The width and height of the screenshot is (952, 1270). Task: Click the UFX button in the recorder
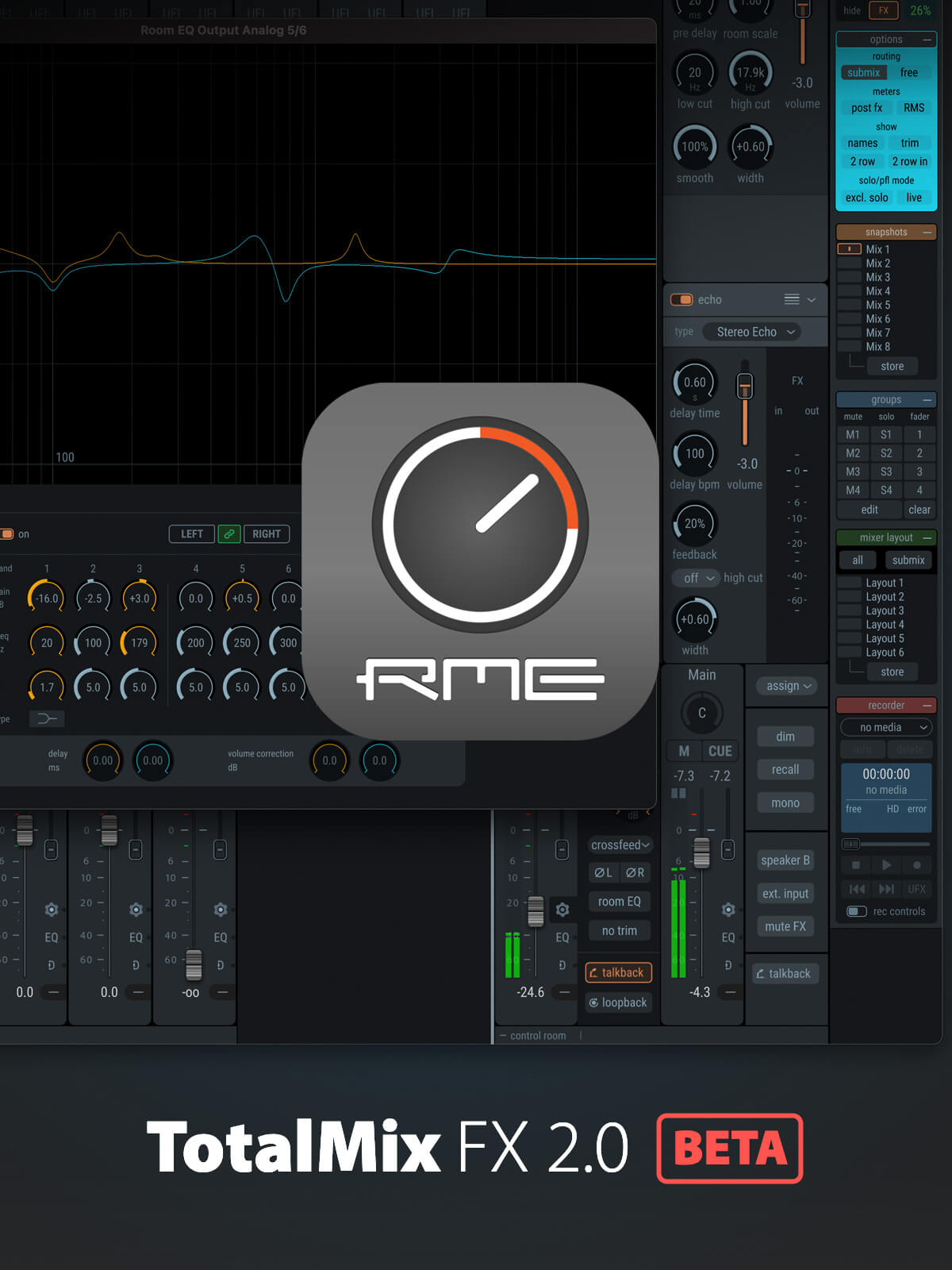coord(917,889)
